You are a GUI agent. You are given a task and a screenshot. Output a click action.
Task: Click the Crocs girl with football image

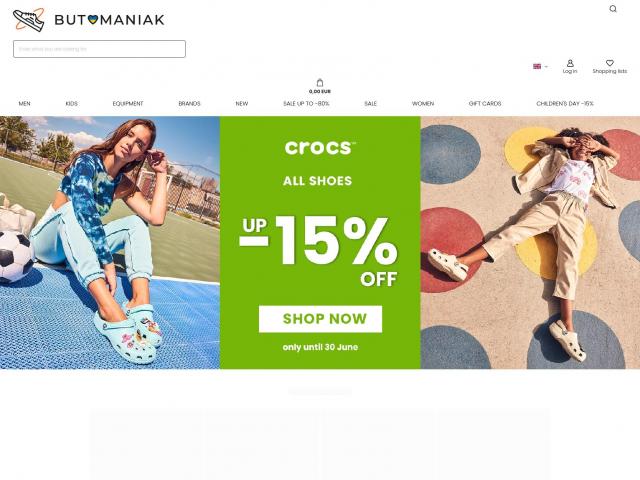click(110, 242)
